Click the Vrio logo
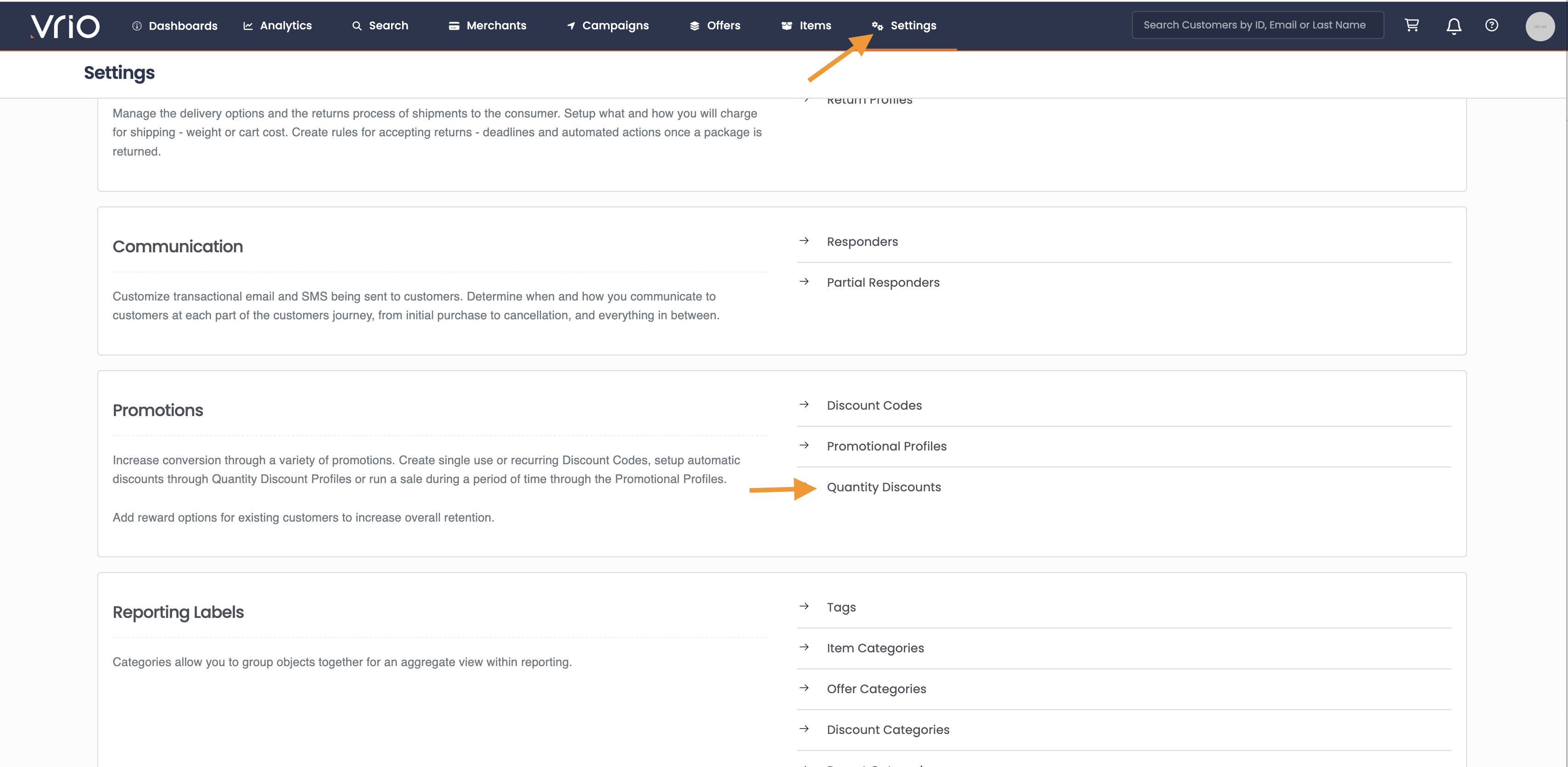Screen dimensions: 1568x767 [65, 26]
